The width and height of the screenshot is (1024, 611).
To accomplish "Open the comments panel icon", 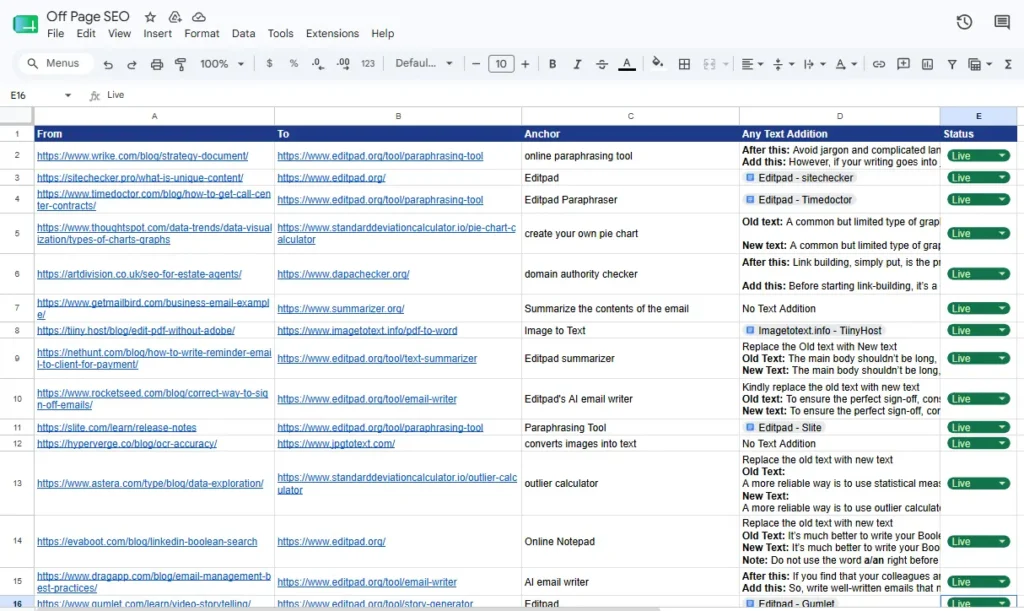I will (x=1002, y=22).
